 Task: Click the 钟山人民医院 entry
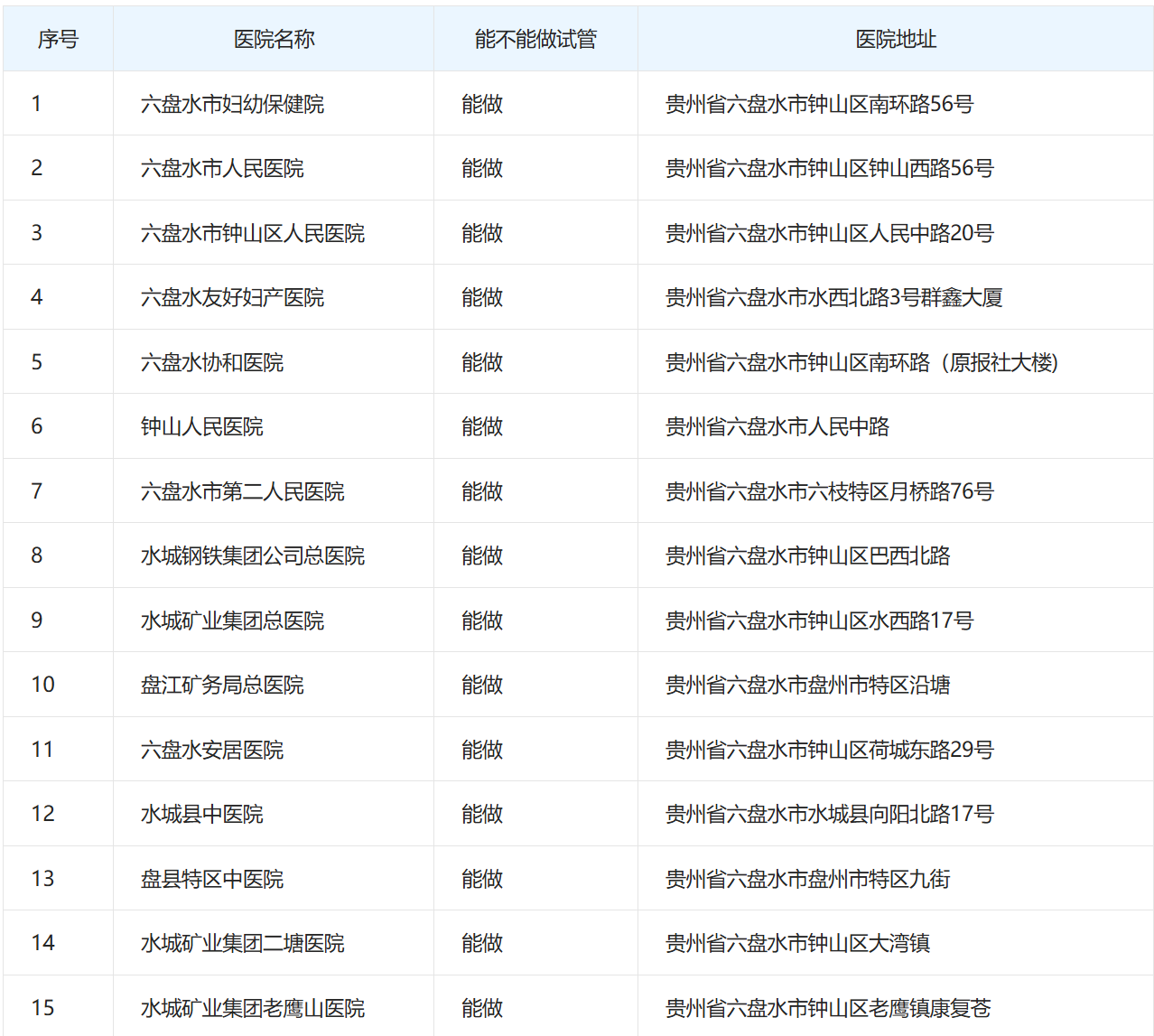click(202, 426)
